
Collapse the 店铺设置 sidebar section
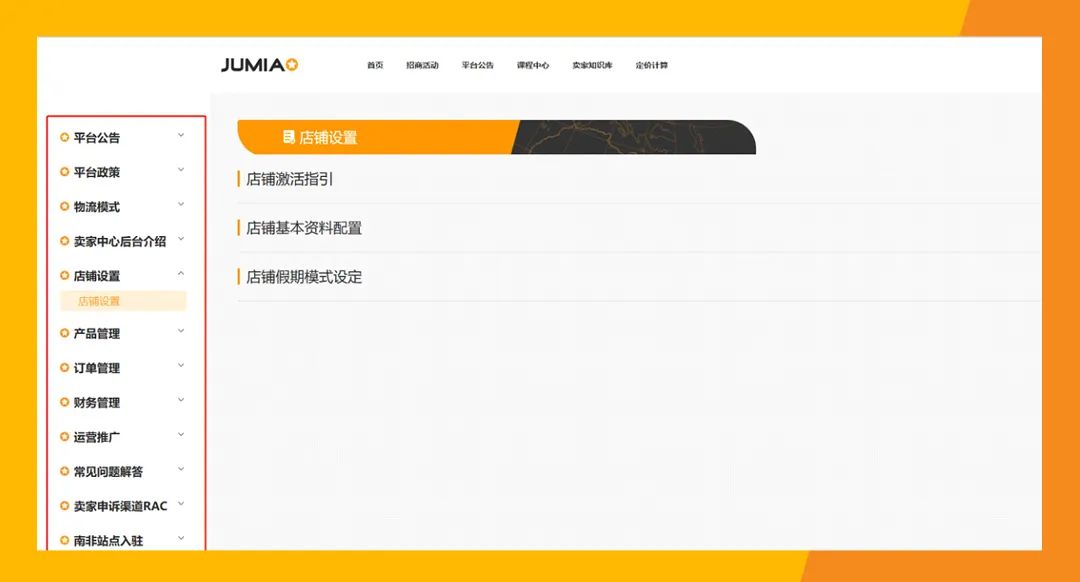[x=181, y=272]
